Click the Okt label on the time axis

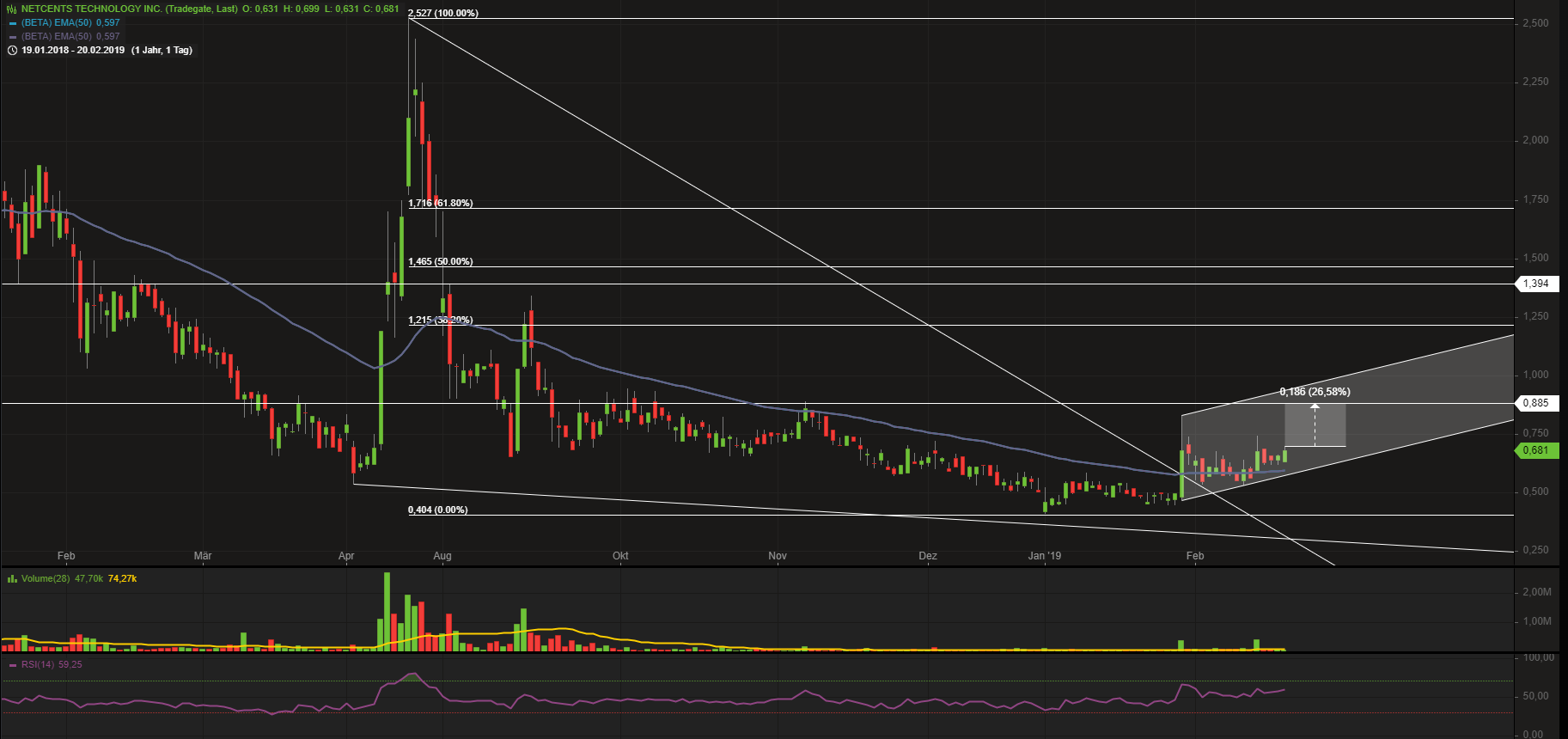click(620, 556)
